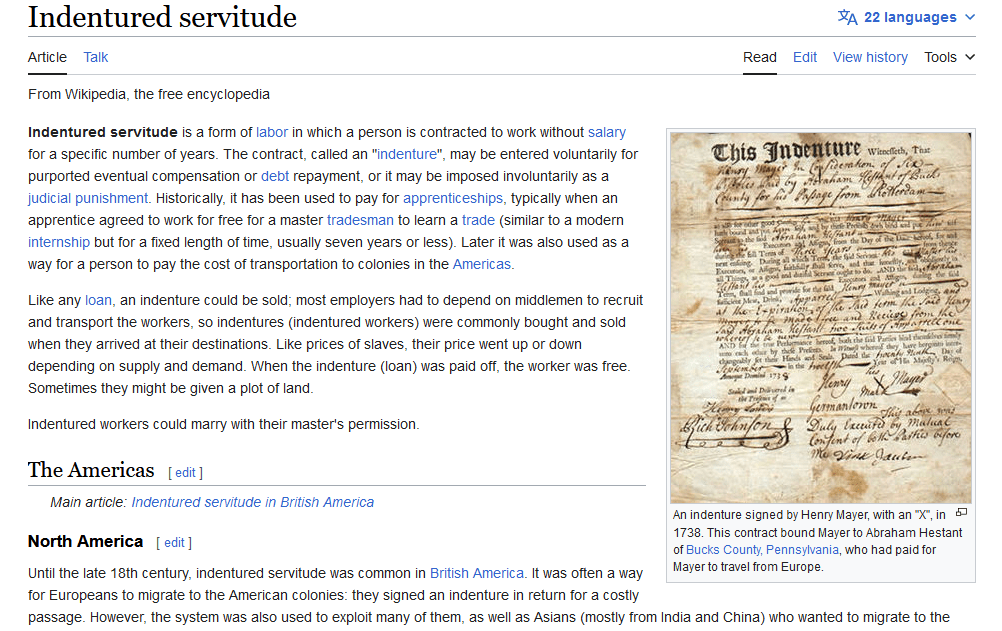Expand the Tools menu
This screenshot has width=1002, height=631.
pos(949,57)
